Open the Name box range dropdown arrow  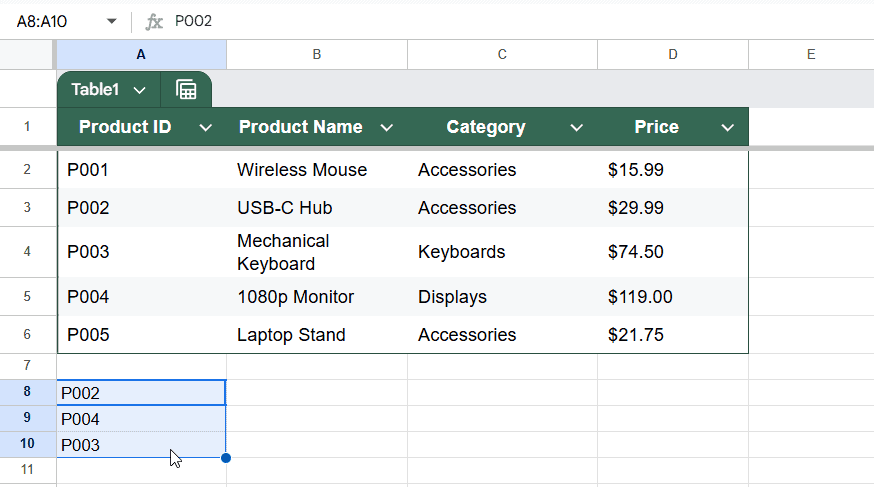click(x=111, y=21)
